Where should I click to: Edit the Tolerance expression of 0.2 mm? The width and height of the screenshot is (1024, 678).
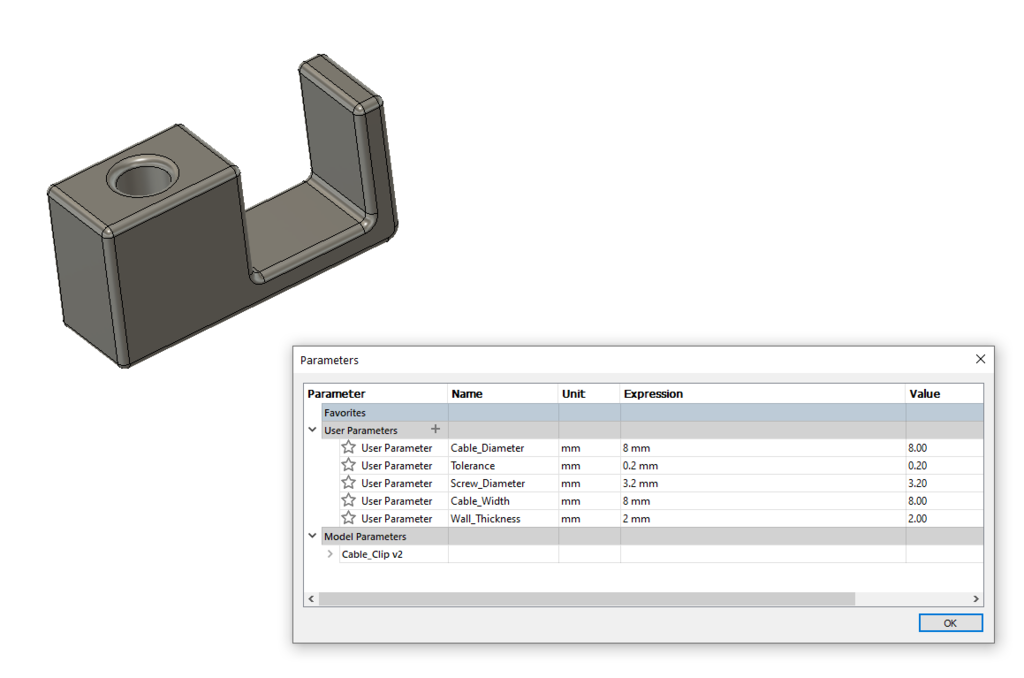700,465
